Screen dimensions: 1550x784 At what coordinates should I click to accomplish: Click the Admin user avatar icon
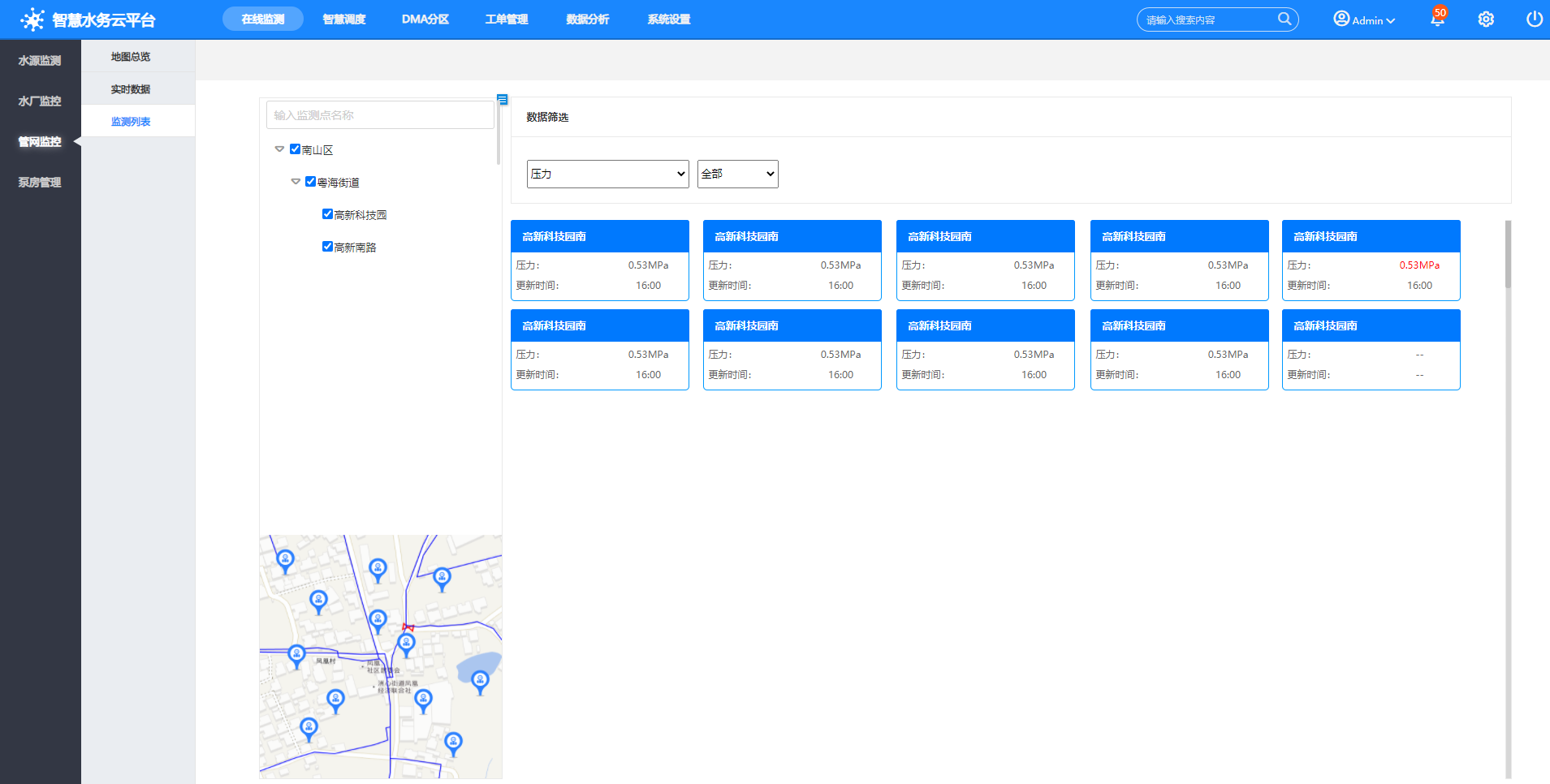[x=1341, y=19]
